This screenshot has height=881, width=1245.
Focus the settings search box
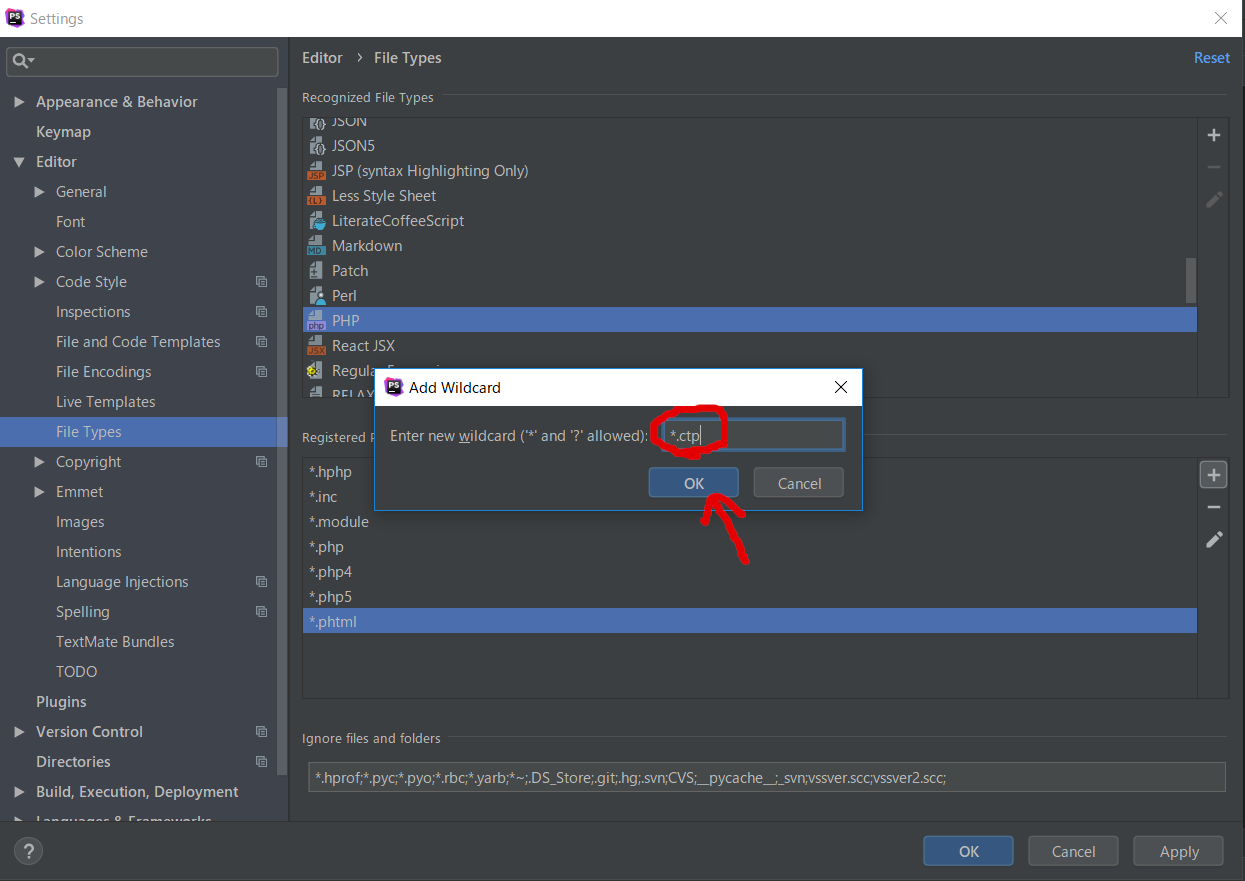[143, 61]
